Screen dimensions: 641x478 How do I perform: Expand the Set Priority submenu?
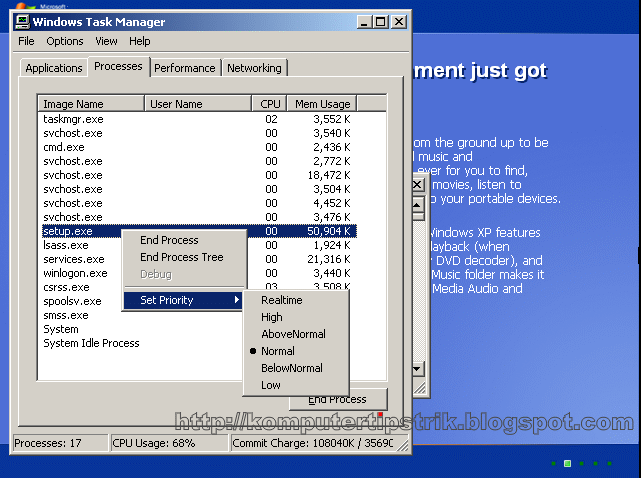[x=183, y=300]
